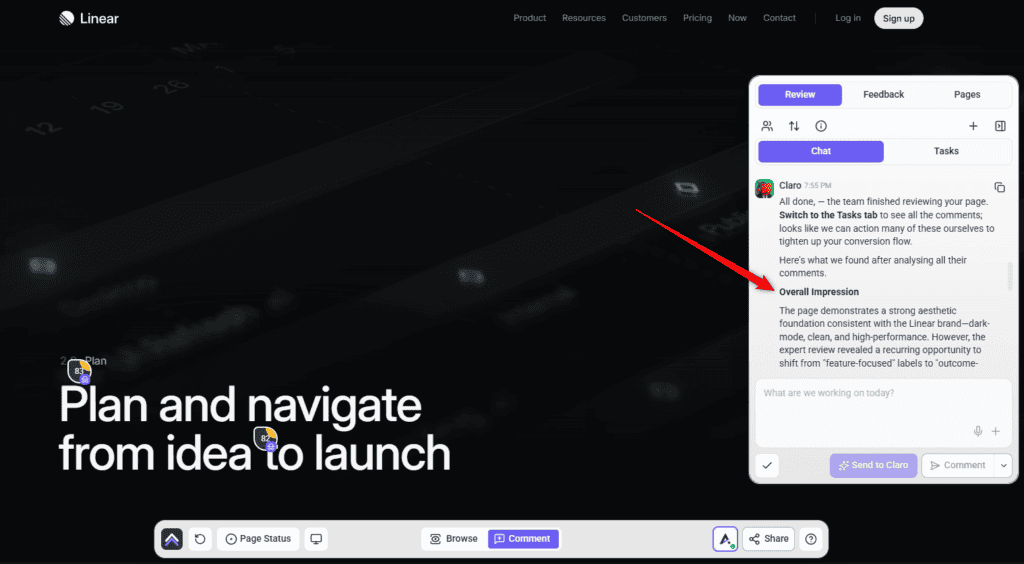Open the monitor device preview icon
The image size is (1024, 564).
[316, 539]
